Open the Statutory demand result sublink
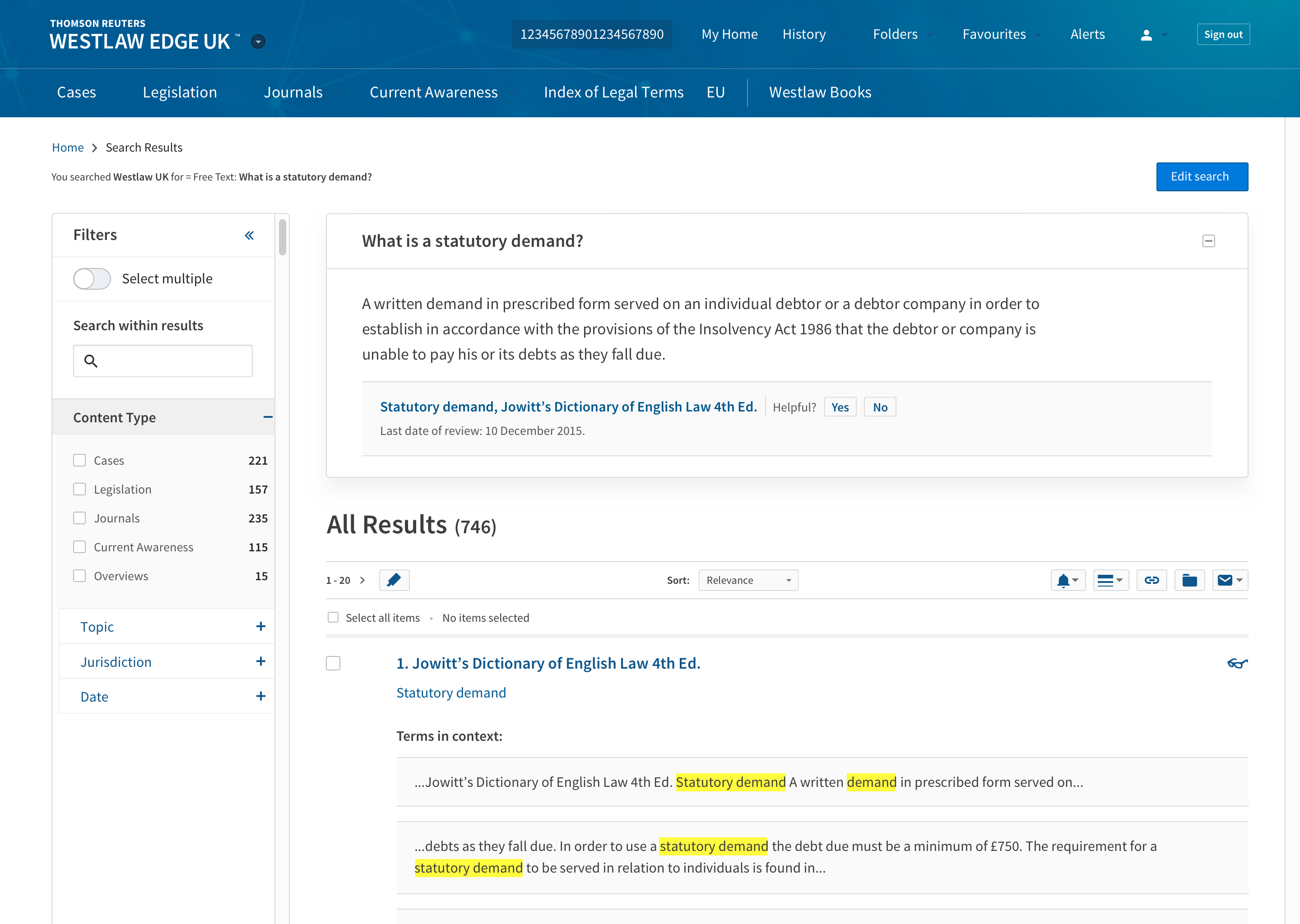 (451, 693)
